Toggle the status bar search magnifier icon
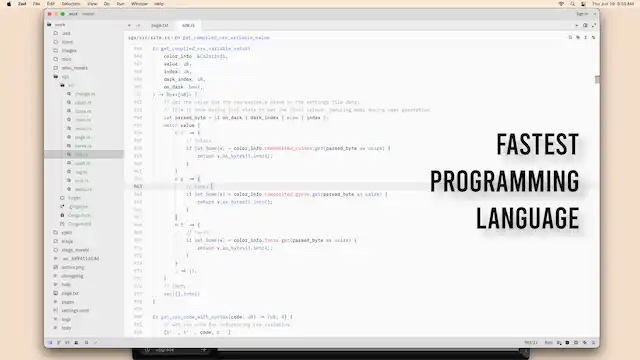Viewport: 640px width, 360px height. click(86, 342)
